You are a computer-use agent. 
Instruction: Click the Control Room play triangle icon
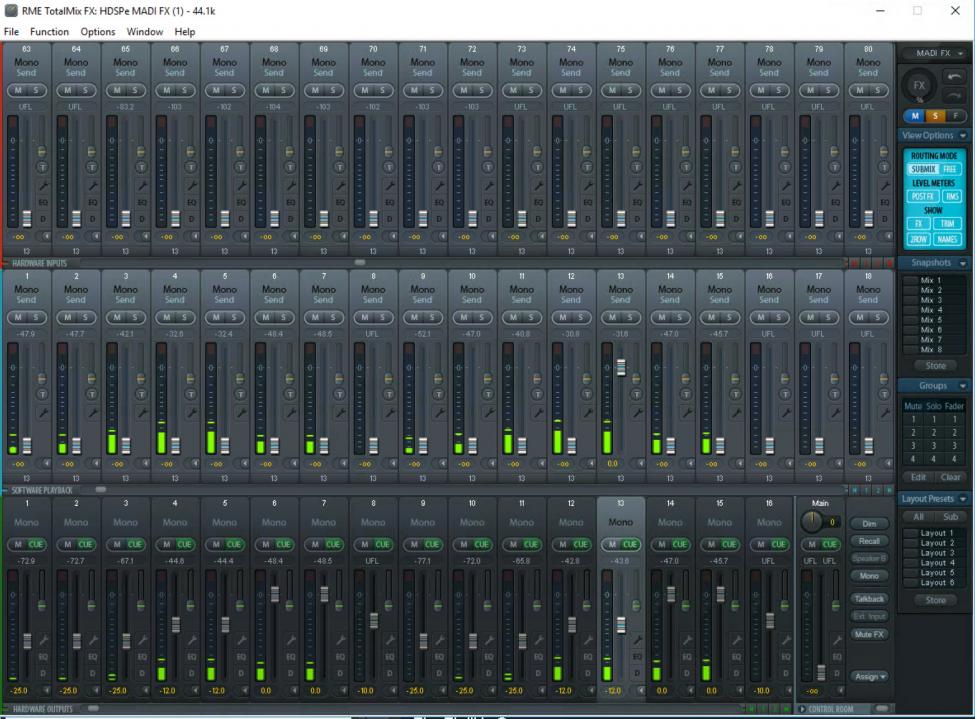pyautogui.click(x=802, y=709)
